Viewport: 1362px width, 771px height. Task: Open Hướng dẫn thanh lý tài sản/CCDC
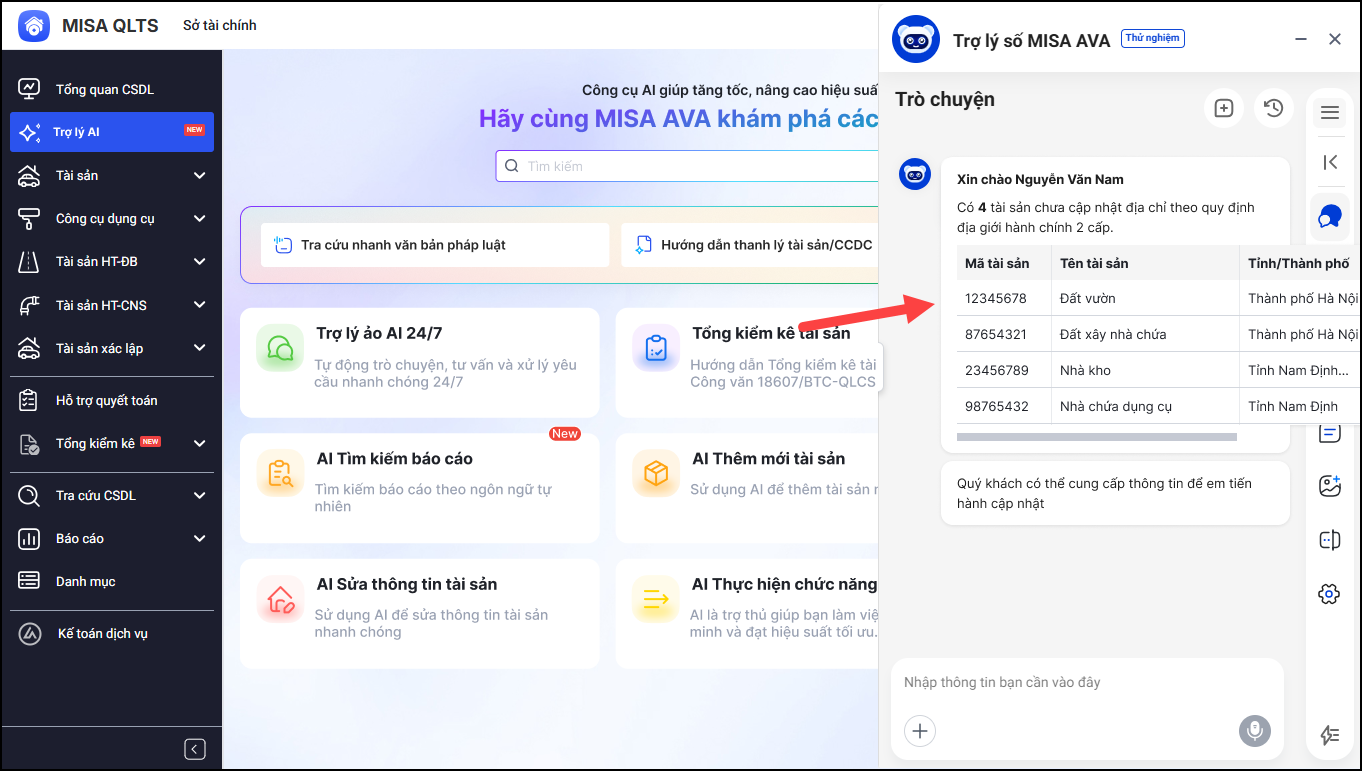(749, 245)
